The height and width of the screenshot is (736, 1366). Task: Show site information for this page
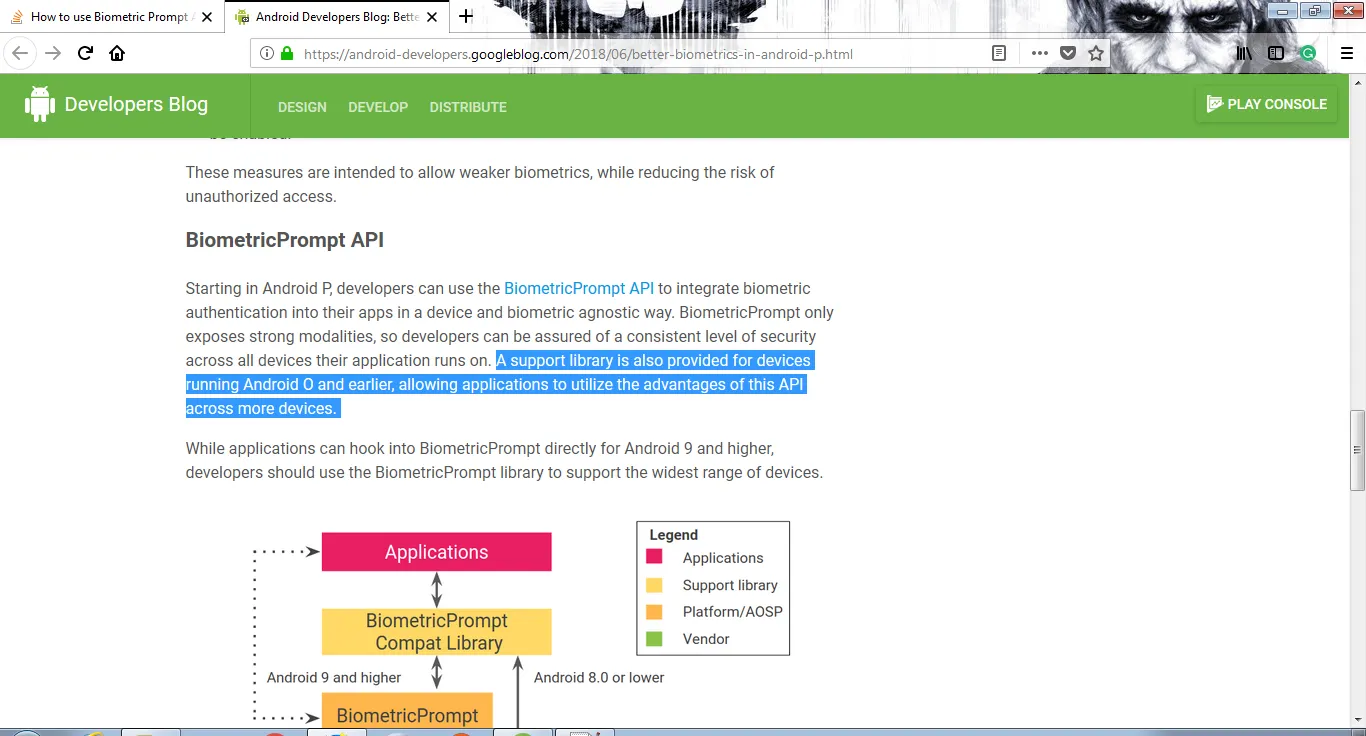pyautogui.click(x=267, y=54)
